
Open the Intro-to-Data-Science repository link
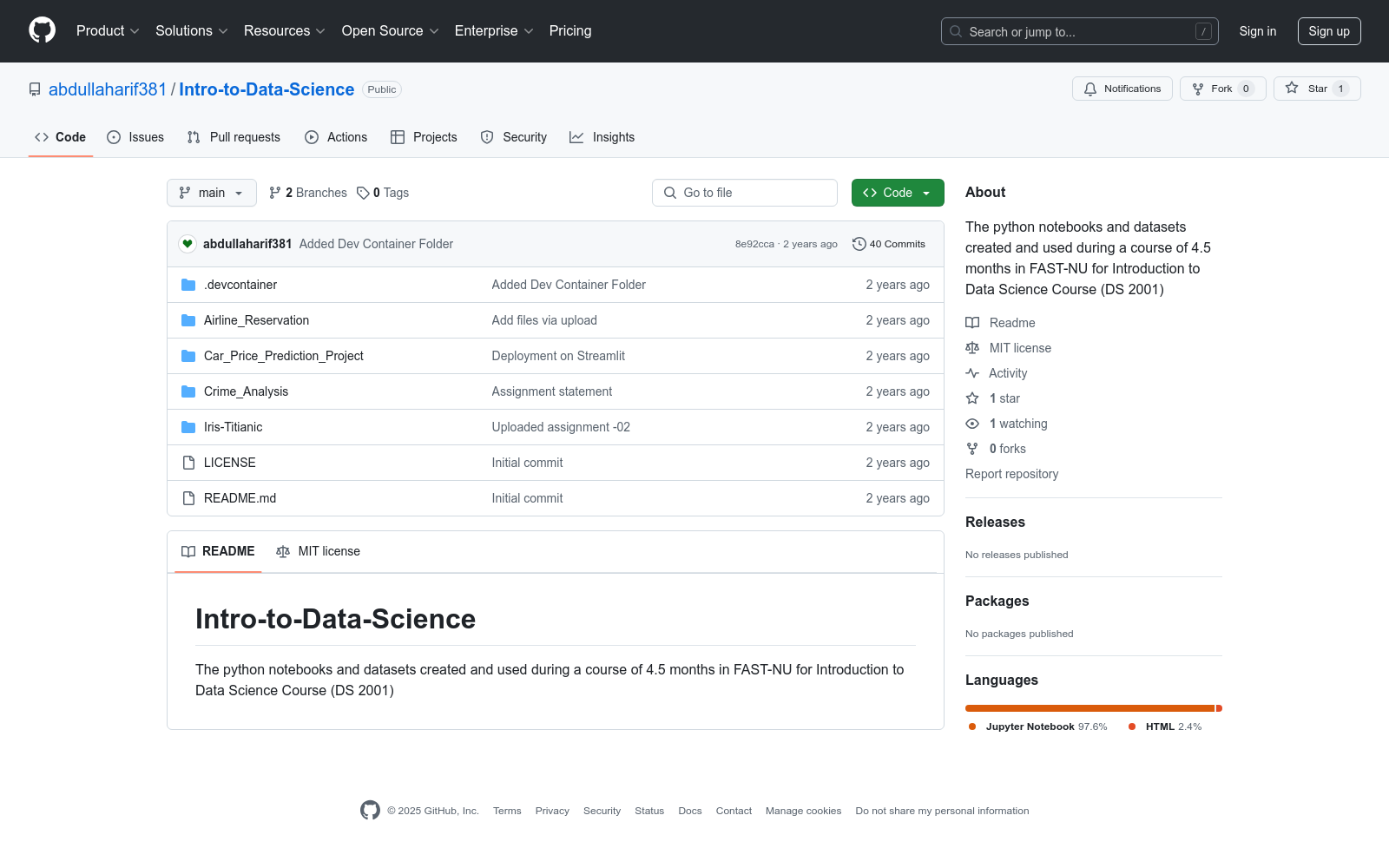point(267,89)
